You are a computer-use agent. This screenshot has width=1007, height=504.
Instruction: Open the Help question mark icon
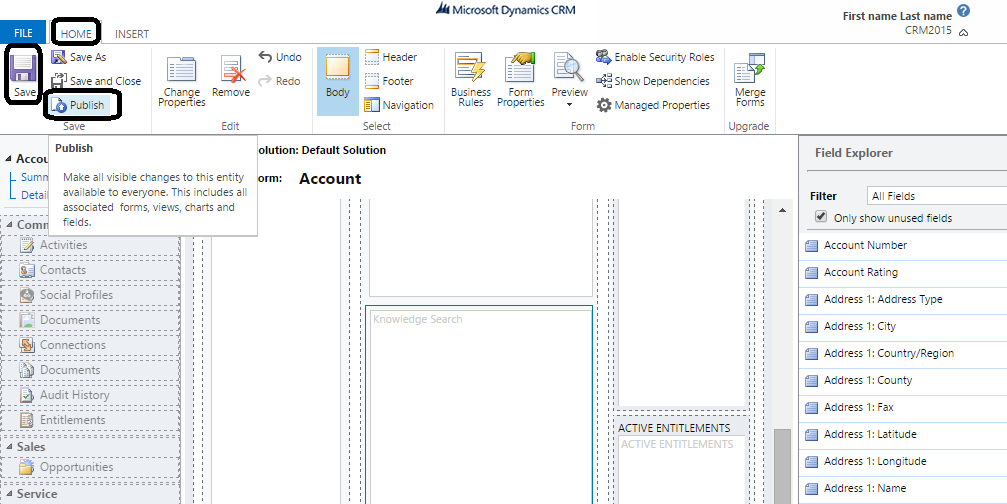click(963, 11)
